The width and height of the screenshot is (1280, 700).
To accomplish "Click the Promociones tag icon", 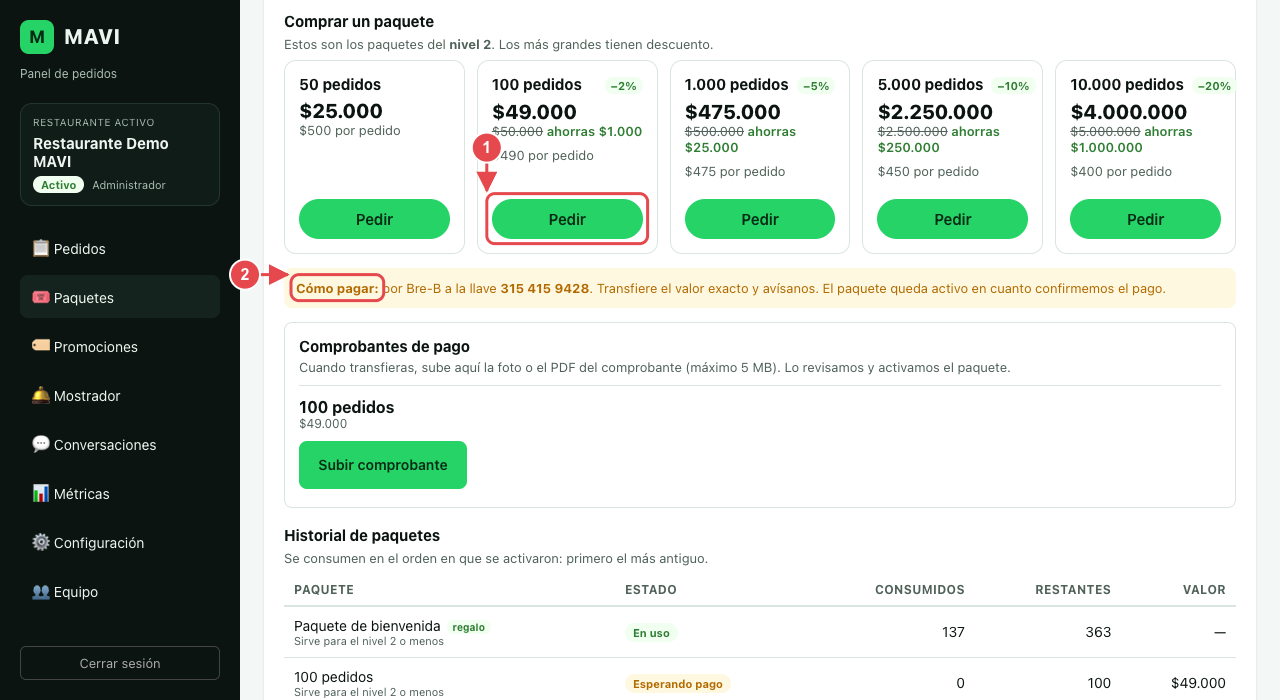I will 41,346.
